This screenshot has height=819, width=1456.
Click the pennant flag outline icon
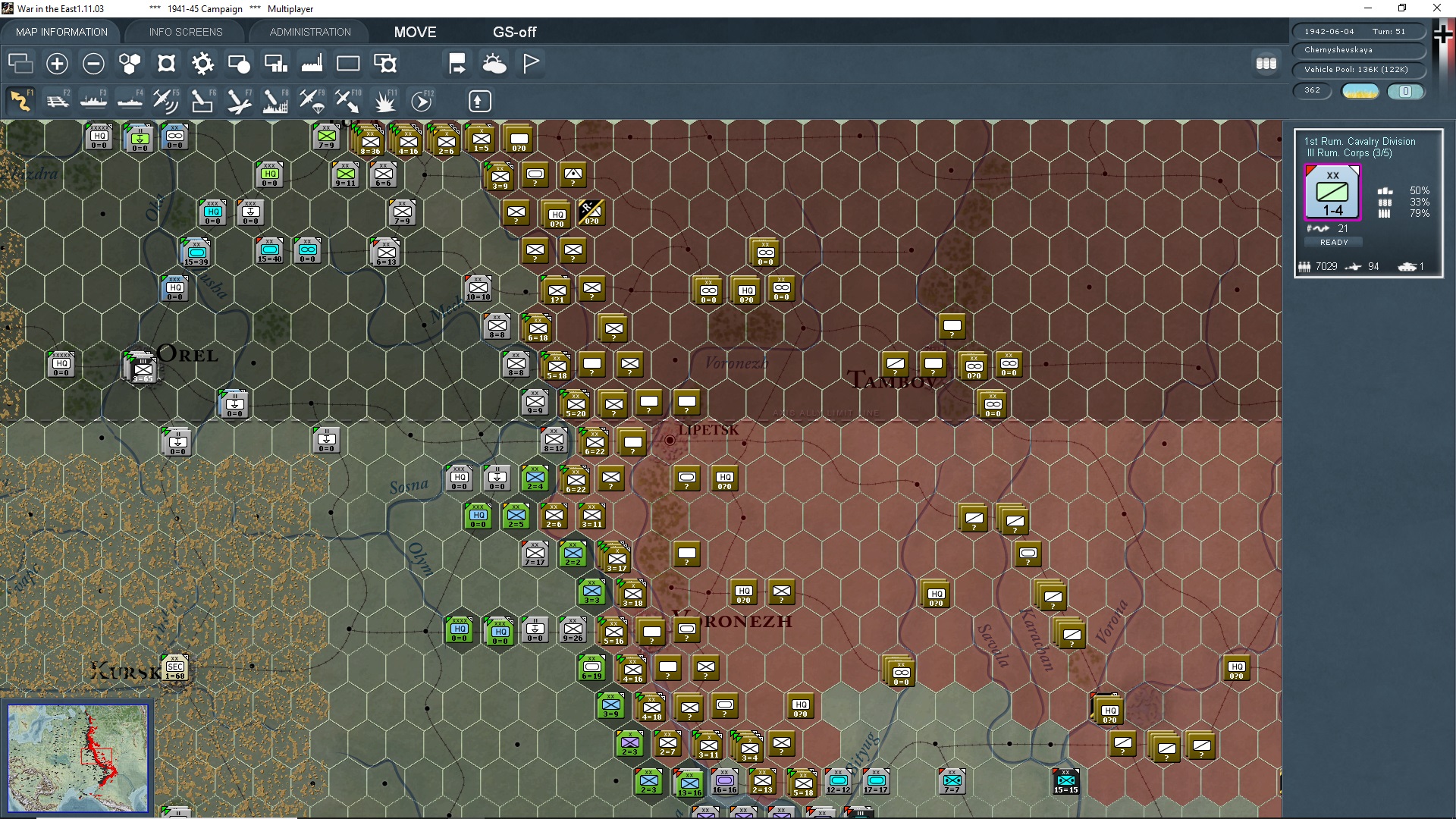coord(531,64)
